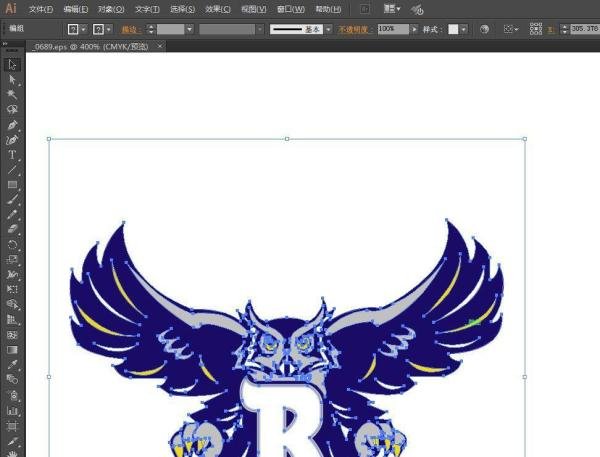Open the Transform panel grid icon
Image resolution: width=600 pixels, height=457 pixels.
(x=536, y=29)
